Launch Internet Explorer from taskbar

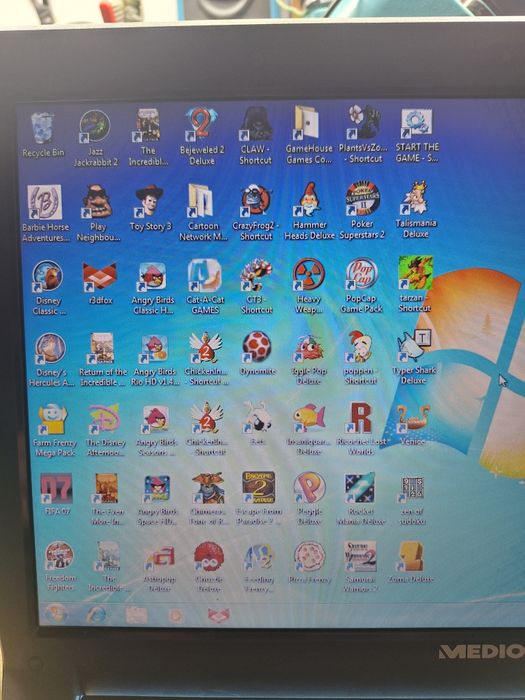click(x=96, y=615)
